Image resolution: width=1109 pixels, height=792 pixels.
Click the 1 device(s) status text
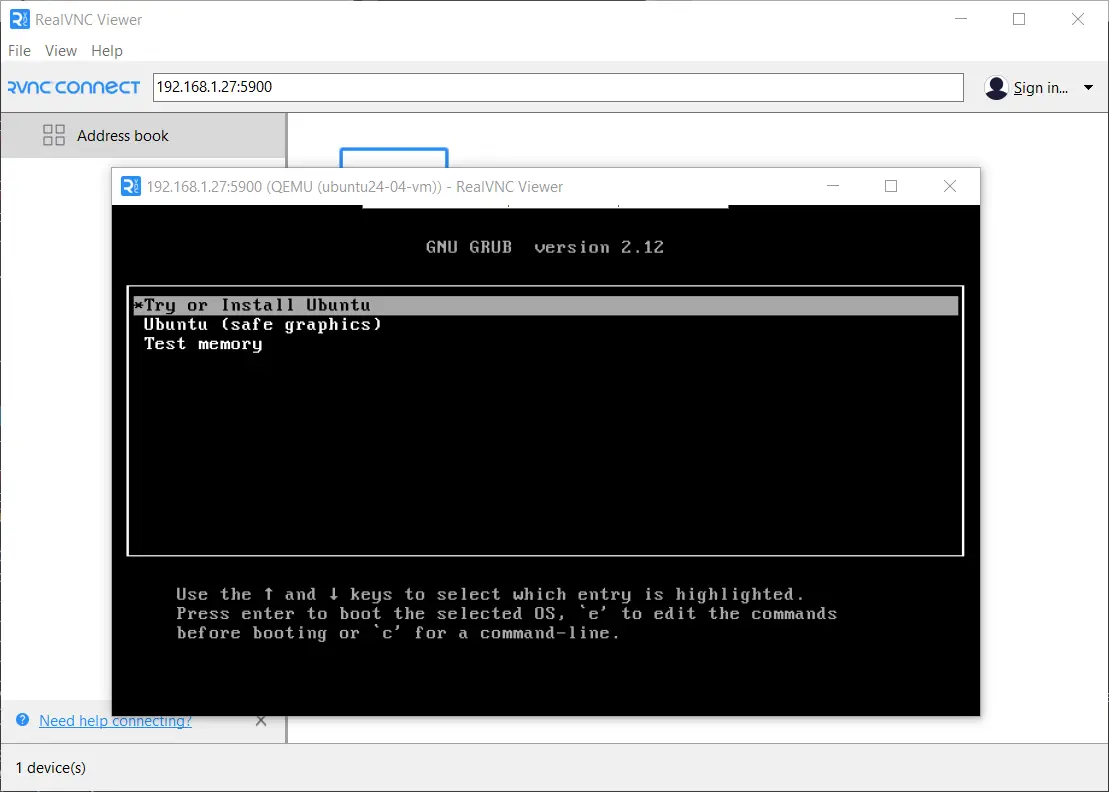click(51, 767)
